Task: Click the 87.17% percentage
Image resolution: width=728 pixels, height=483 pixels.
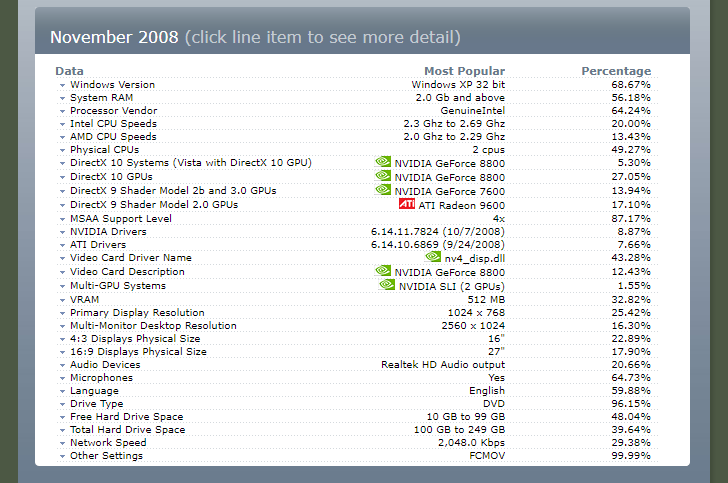Action: [631, 218]
